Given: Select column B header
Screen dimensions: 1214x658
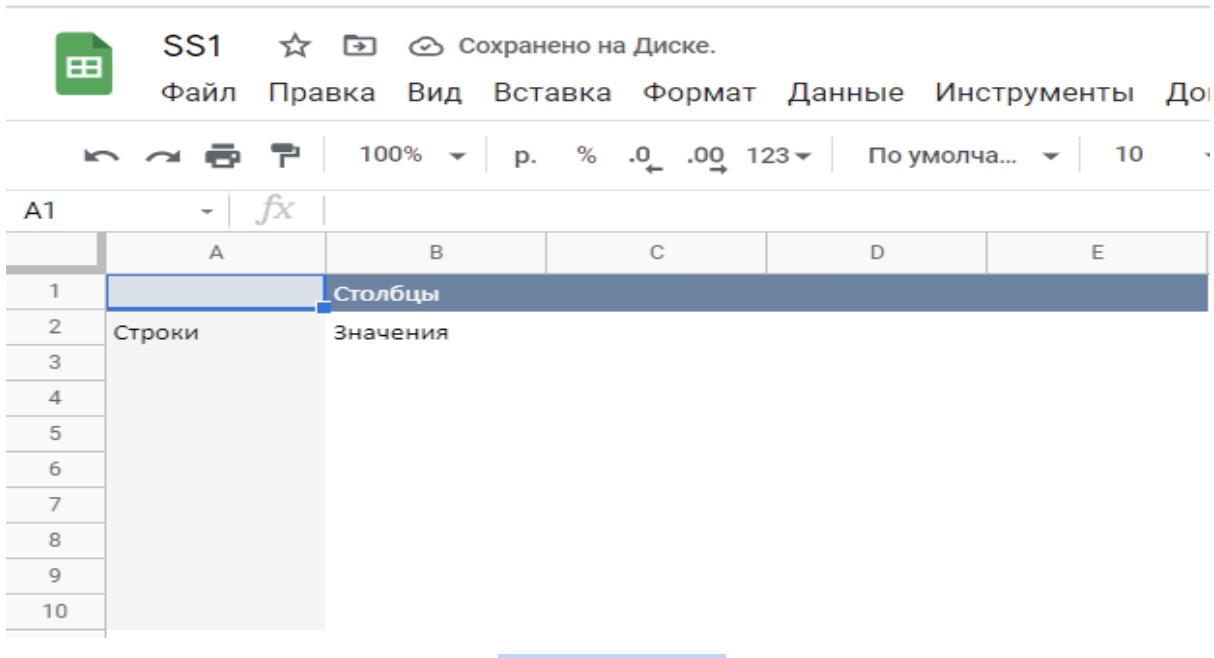Looking at the screenshot, I should (436, 254).
